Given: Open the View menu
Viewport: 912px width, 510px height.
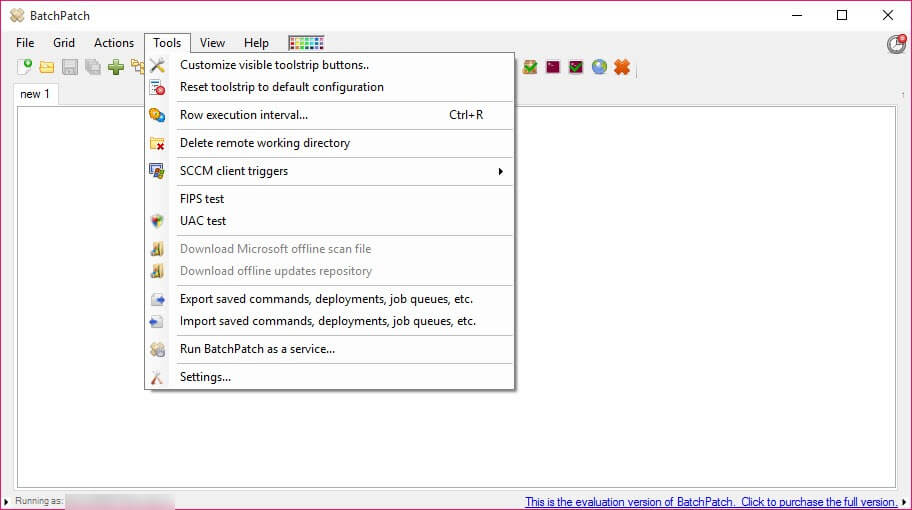Looking at the screenshot, I should click(x=212, y=43).
